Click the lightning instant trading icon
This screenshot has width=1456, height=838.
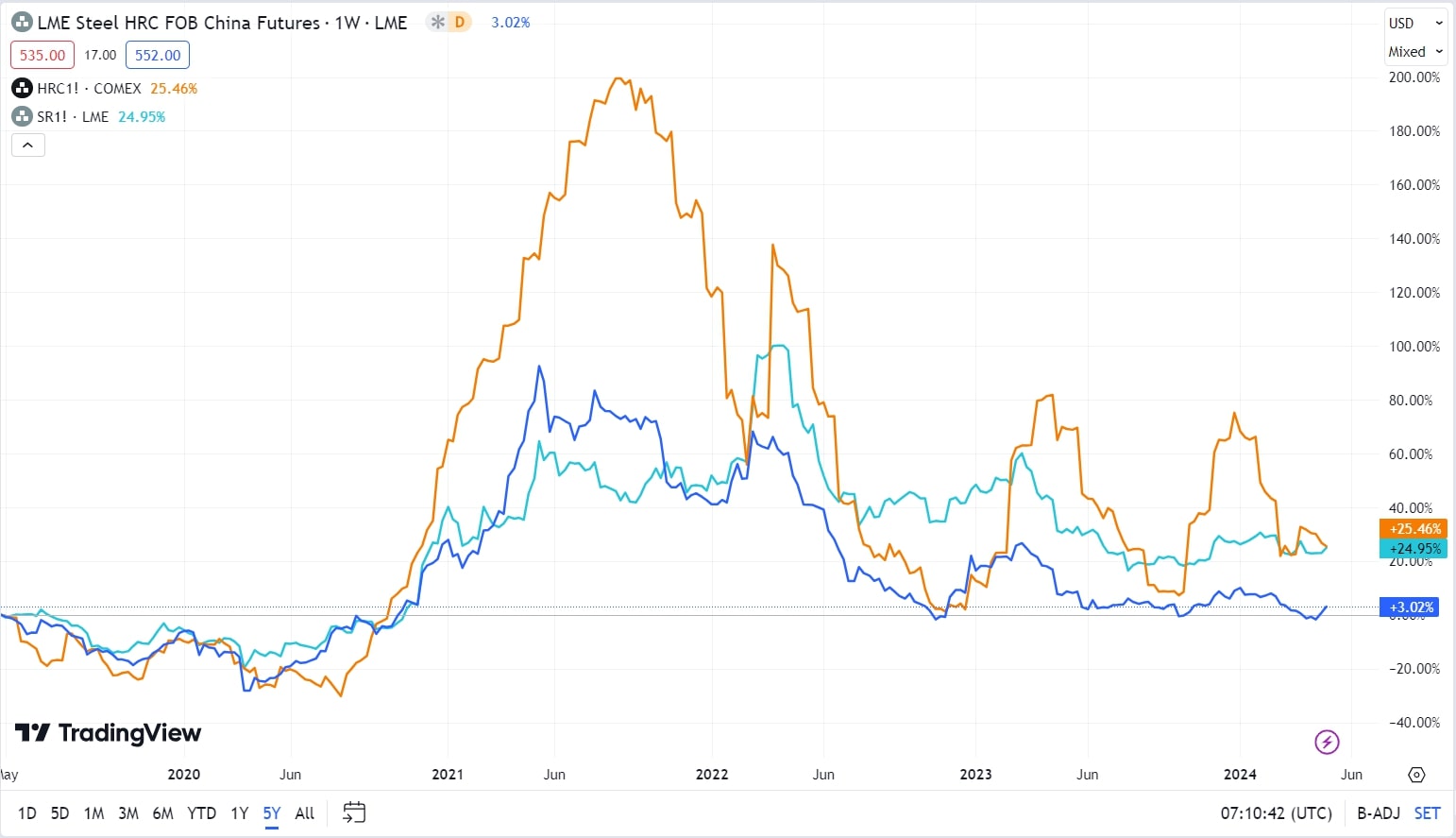tap(1327, 743)
